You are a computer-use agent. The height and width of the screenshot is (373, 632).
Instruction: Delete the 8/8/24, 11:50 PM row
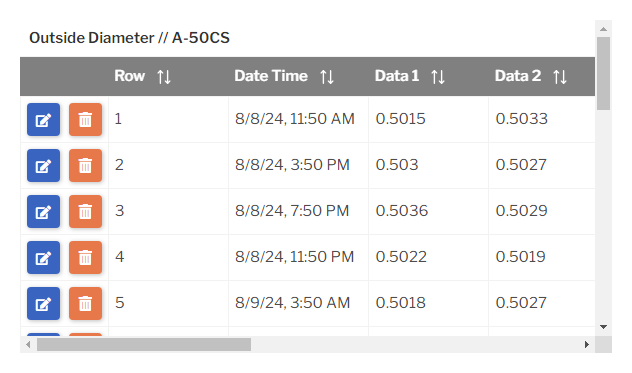click(85, 257)
